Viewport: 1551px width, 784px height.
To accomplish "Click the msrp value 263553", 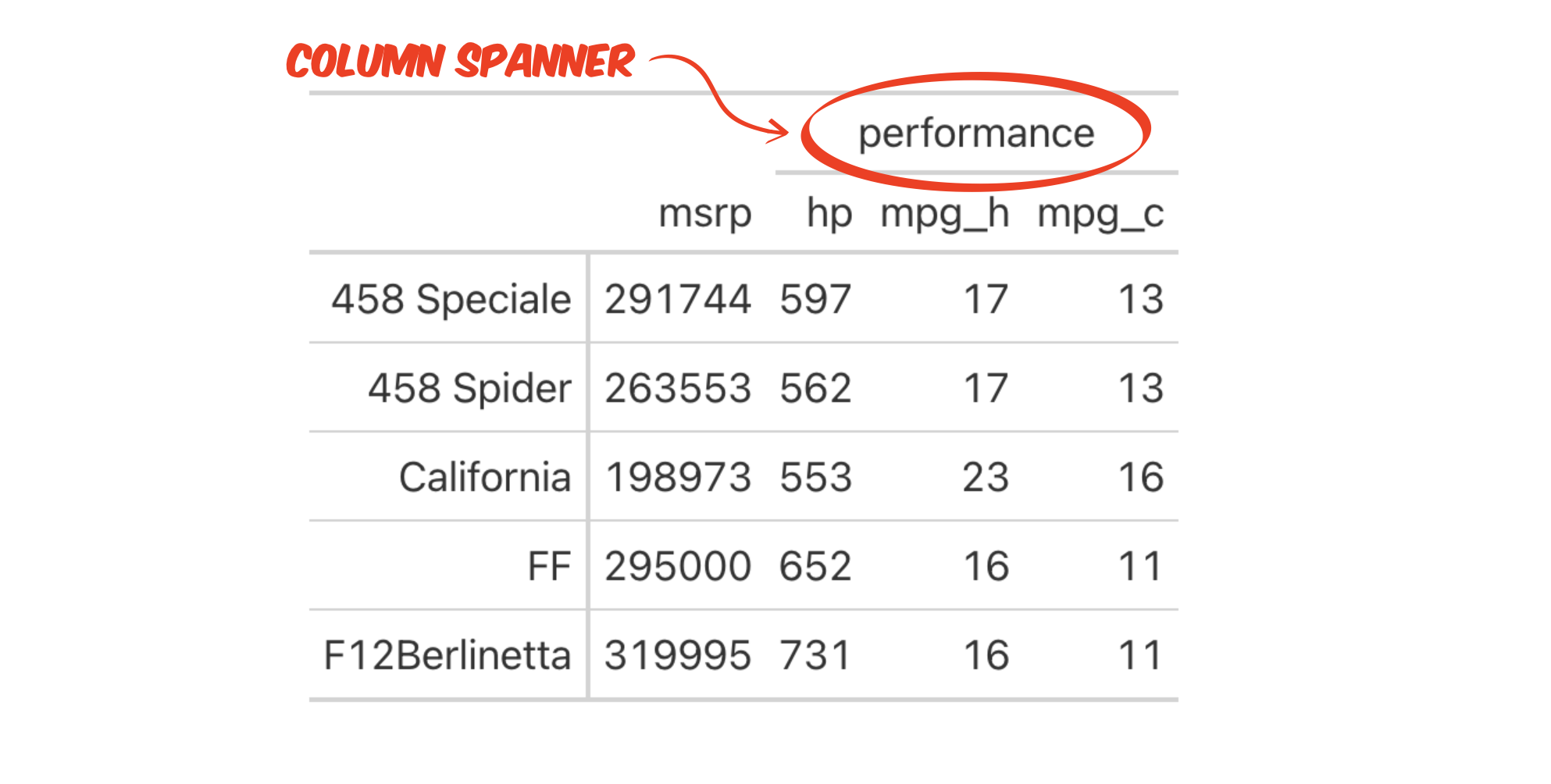I will coord(677,388).
